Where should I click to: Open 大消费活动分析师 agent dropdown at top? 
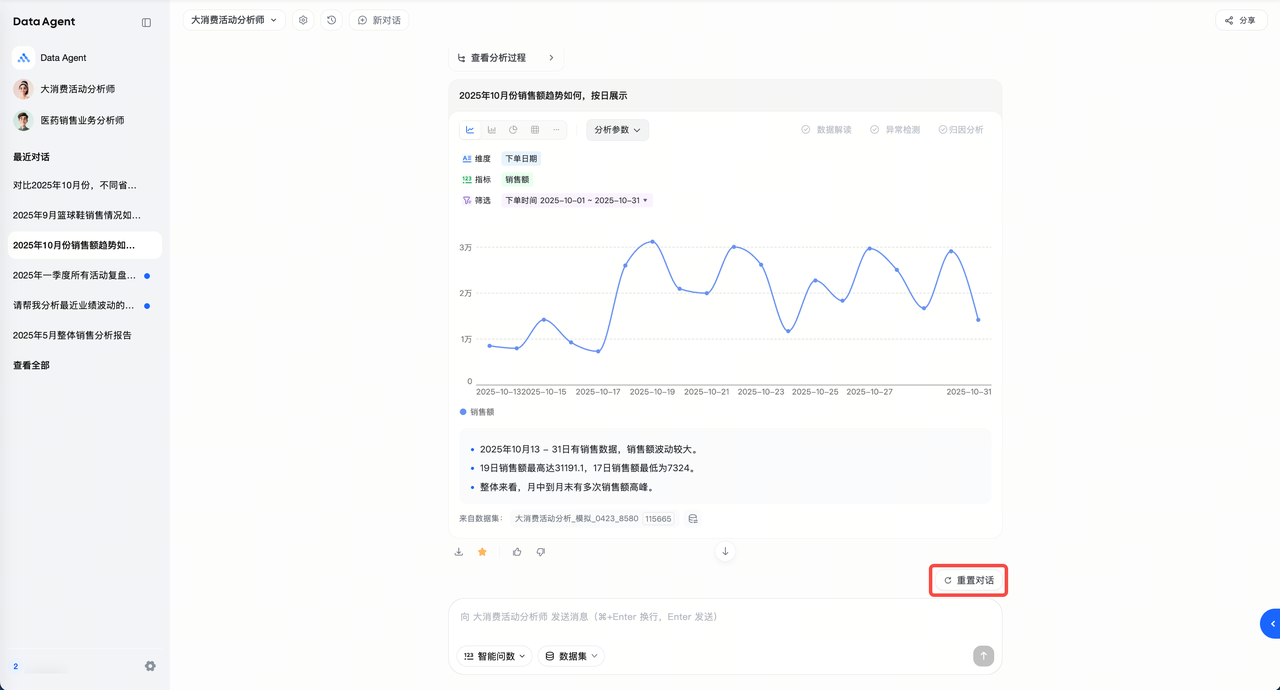[235, 20]
